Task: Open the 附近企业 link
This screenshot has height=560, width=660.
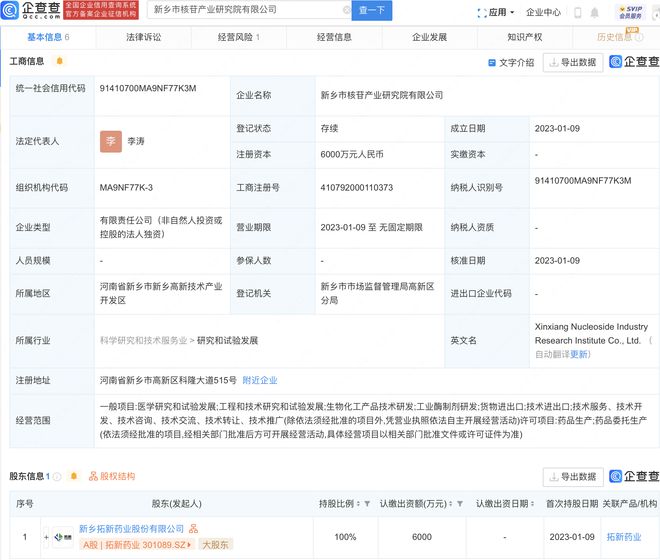Action: 260,380
